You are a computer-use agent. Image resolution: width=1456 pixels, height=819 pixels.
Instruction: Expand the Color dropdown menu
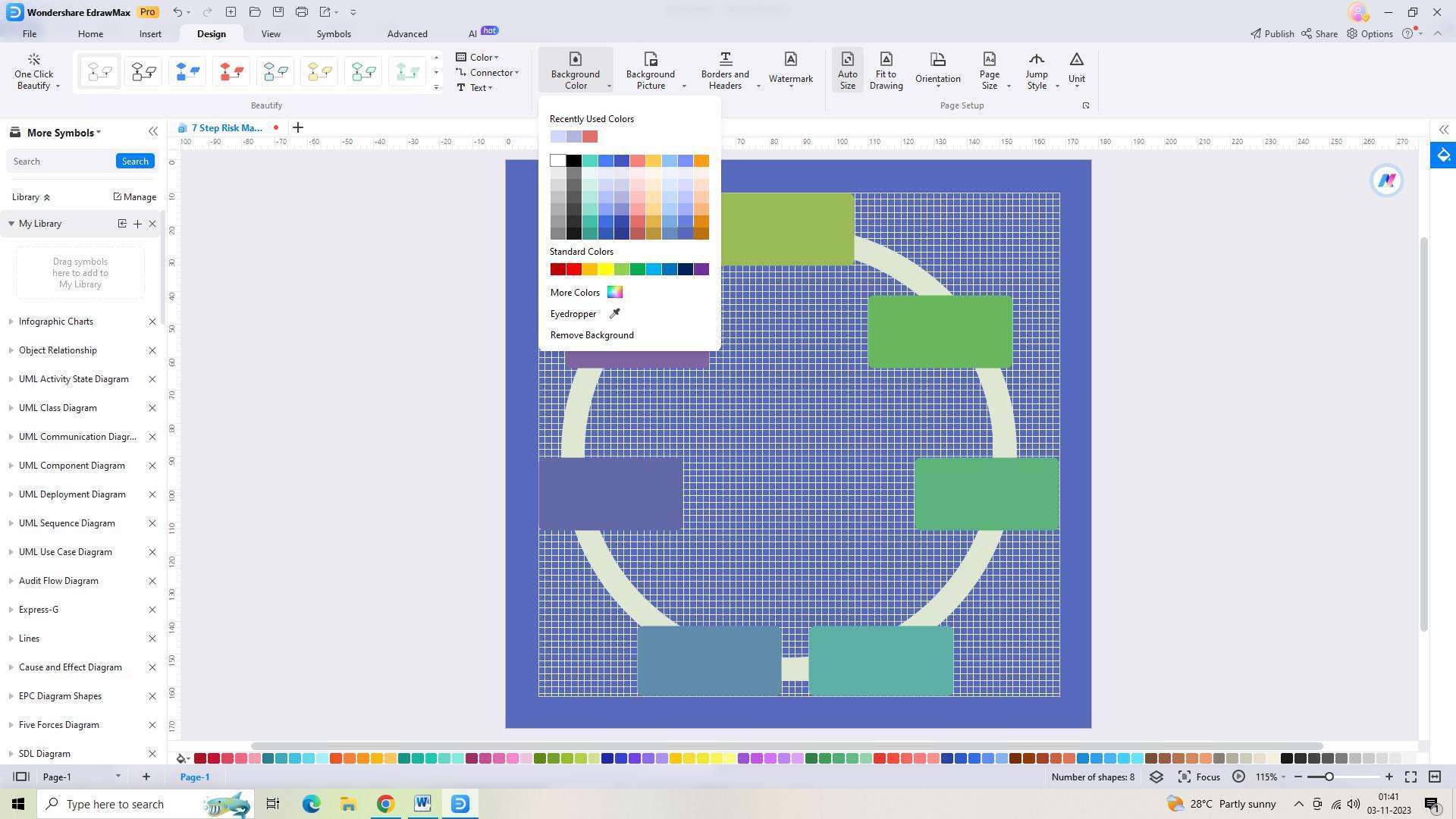[497, 57]
